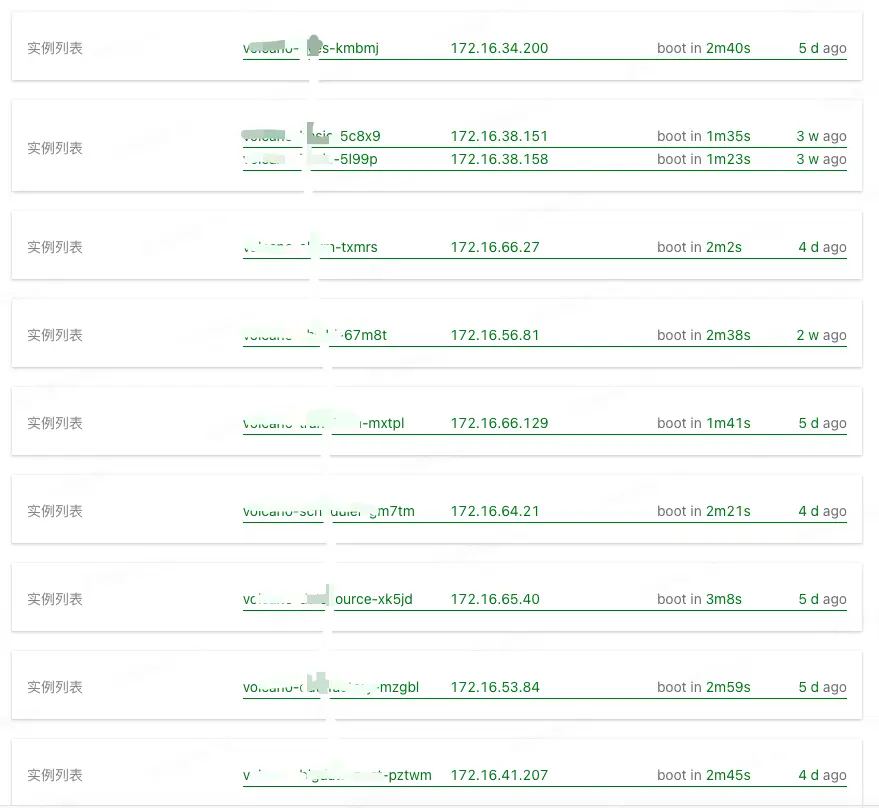
Task: Click the pod name ending in 67m8t
Action: pyautogui.click(x=315, y=335)
